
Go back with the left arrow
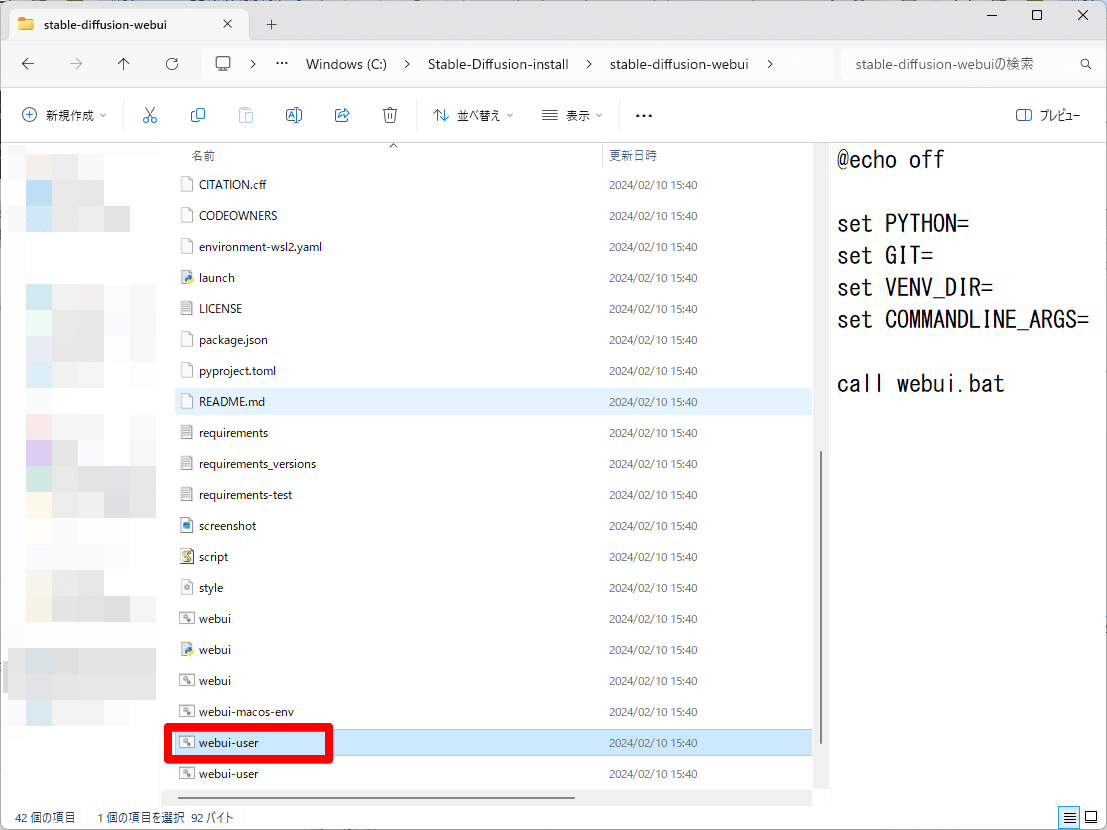tap(28, 64)
